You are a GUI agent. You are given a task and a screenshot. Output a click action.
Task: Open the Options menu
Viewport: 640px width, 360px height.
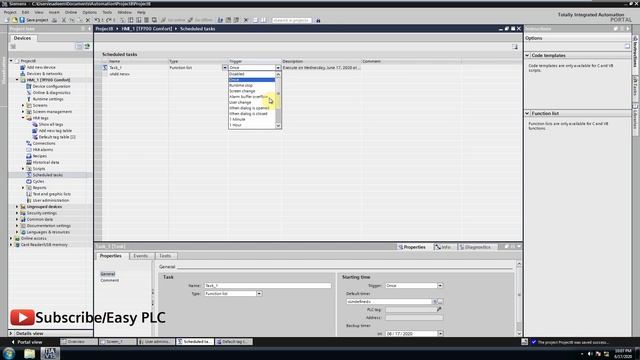tap(89, 12)
